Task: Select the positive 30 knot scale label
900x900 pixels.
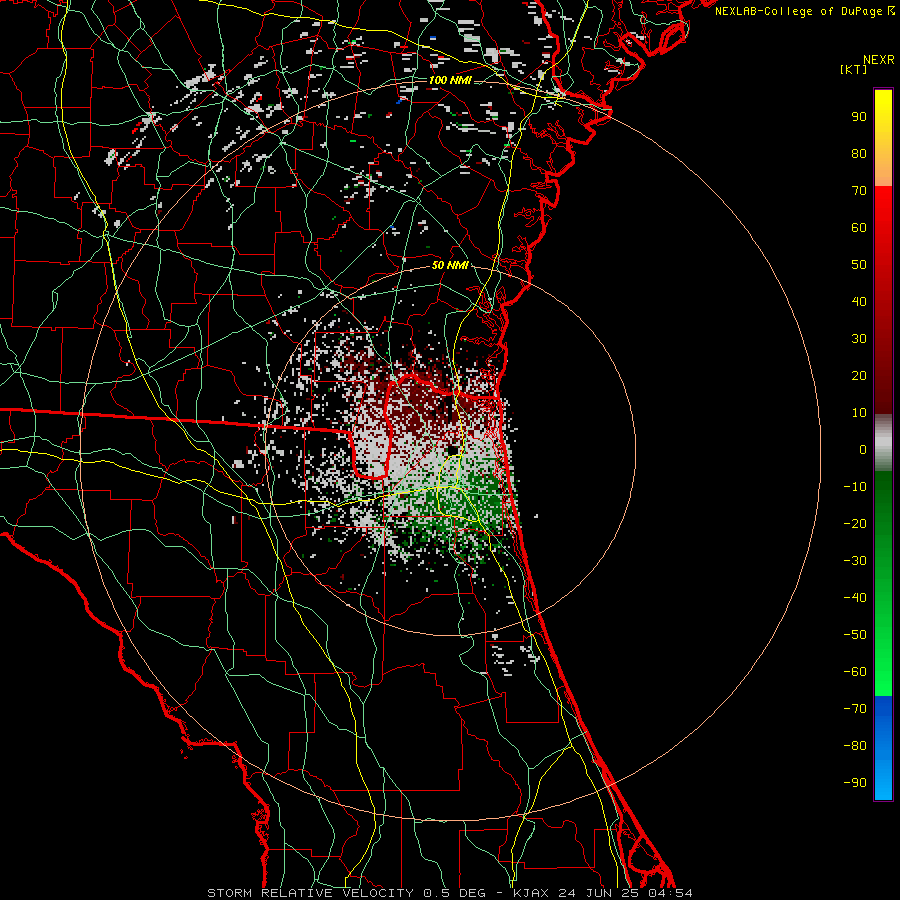Action: point(859,339)
